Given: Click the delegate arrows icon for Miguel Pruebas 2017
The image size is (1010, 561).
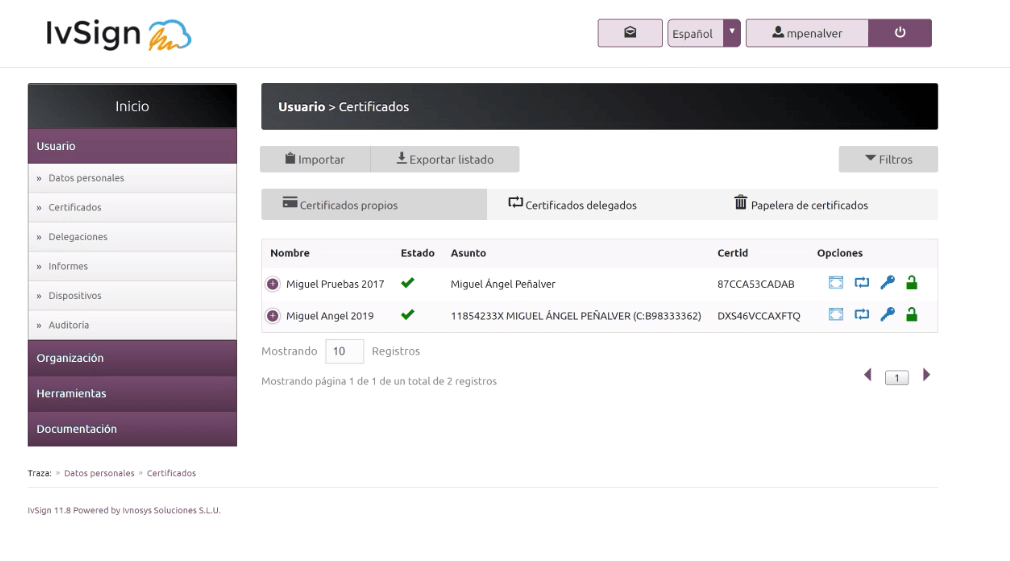Looking at the screenshot, I should click(861, 283).
